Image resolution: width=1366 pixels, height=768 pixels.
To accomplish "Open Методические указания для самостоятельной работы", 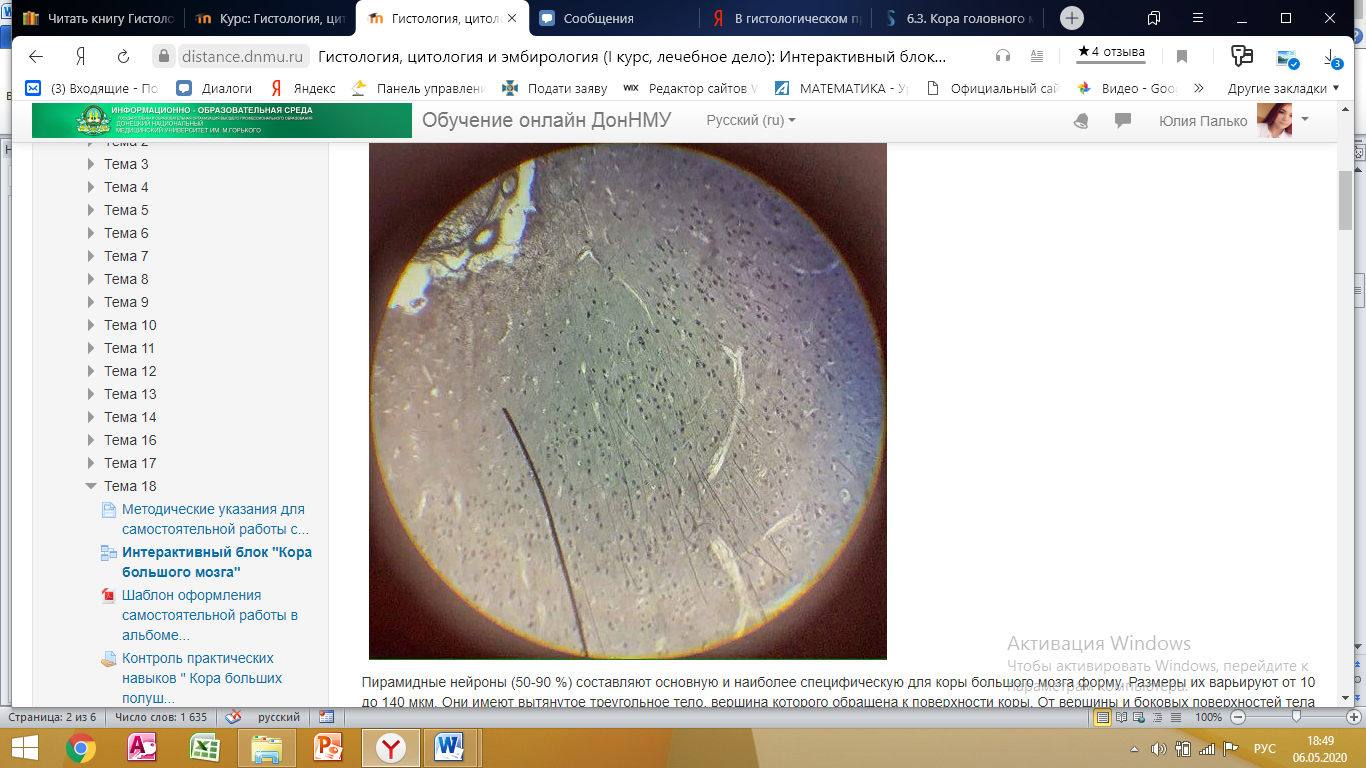I will (213, 519).
